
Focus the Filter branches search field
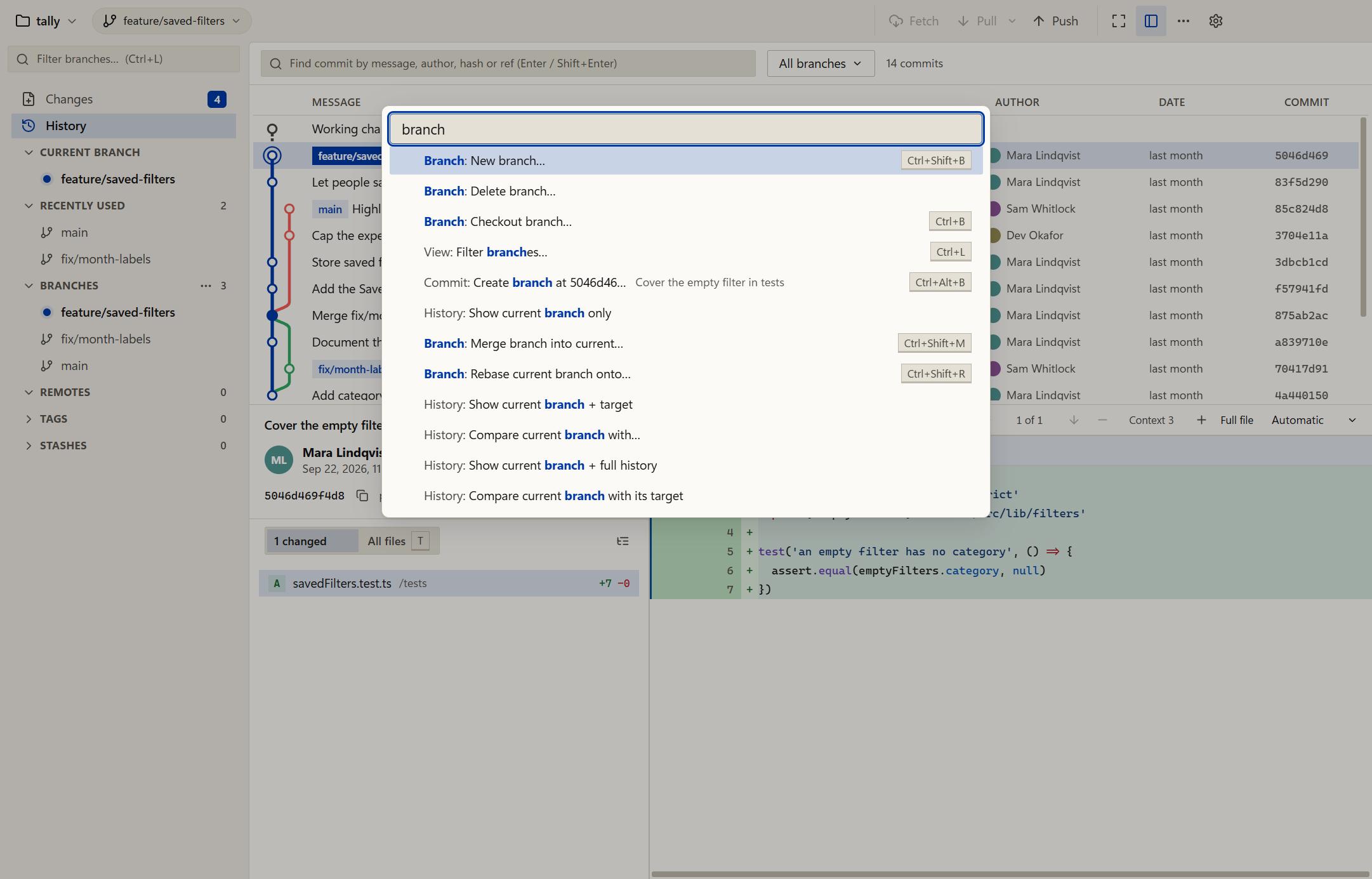[124, 59]
